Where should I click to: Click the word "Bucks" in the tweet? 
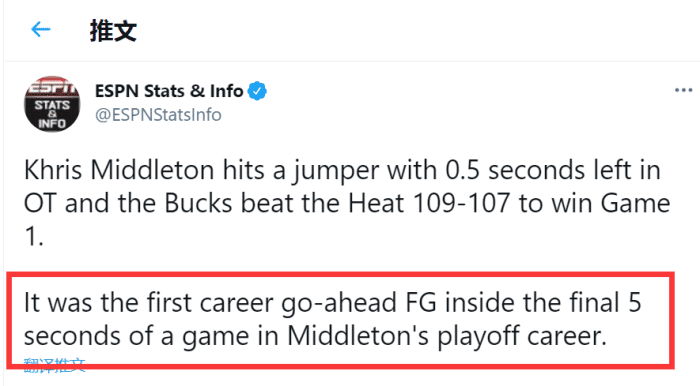click(x=198, y=203)
